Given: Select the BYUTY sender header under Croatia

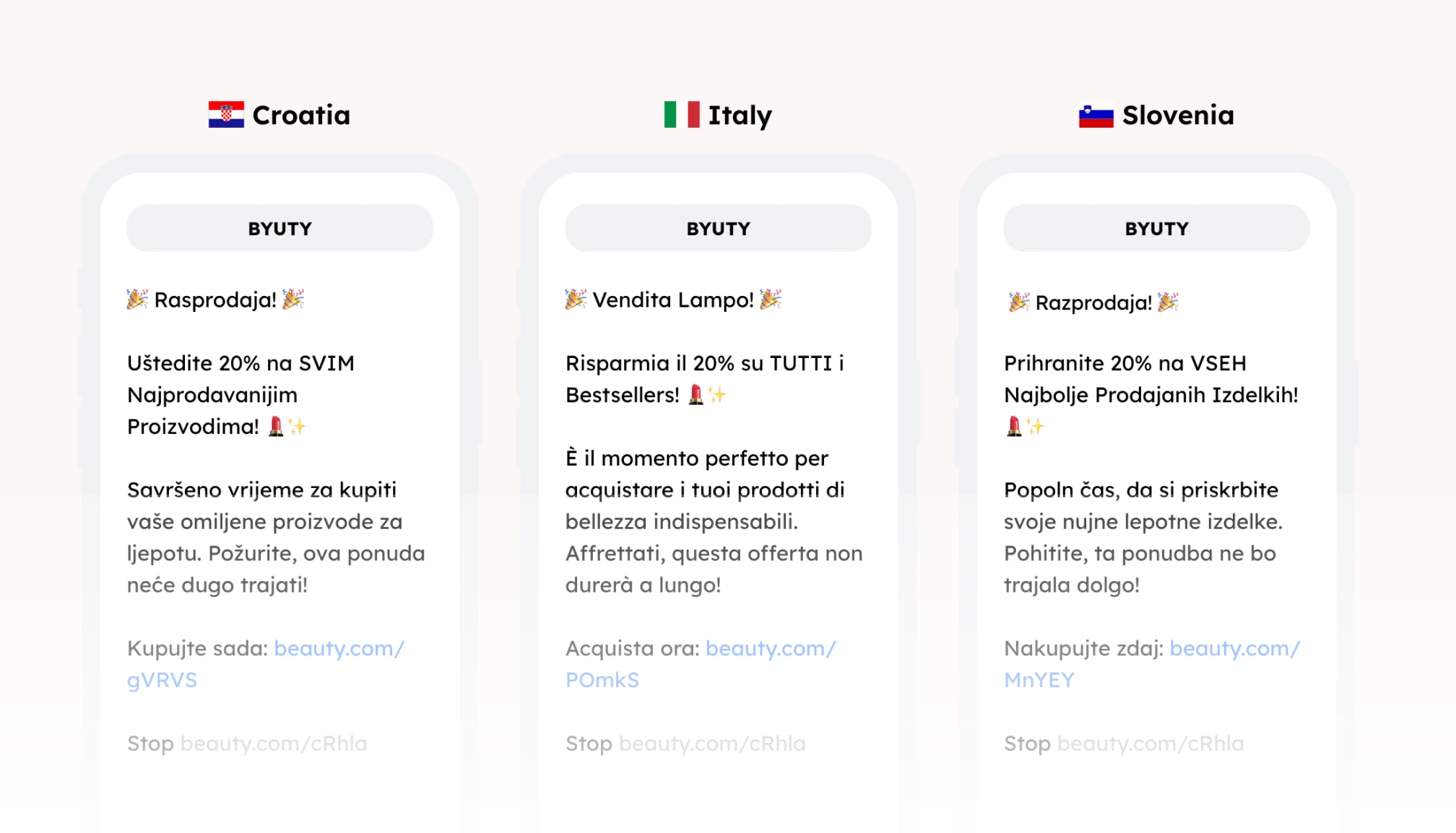Looking at the screenshot, I should coord(280,228).
